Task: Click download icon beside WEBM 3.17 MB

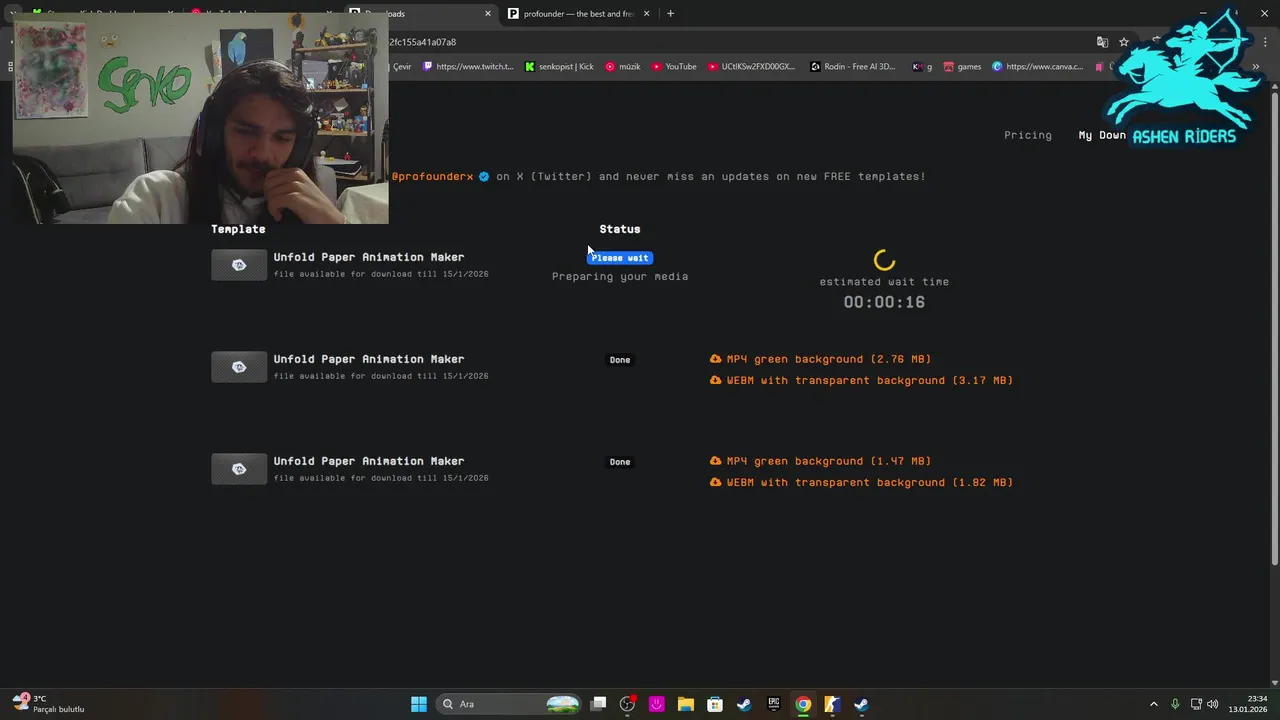Action: tap(715, 380)
